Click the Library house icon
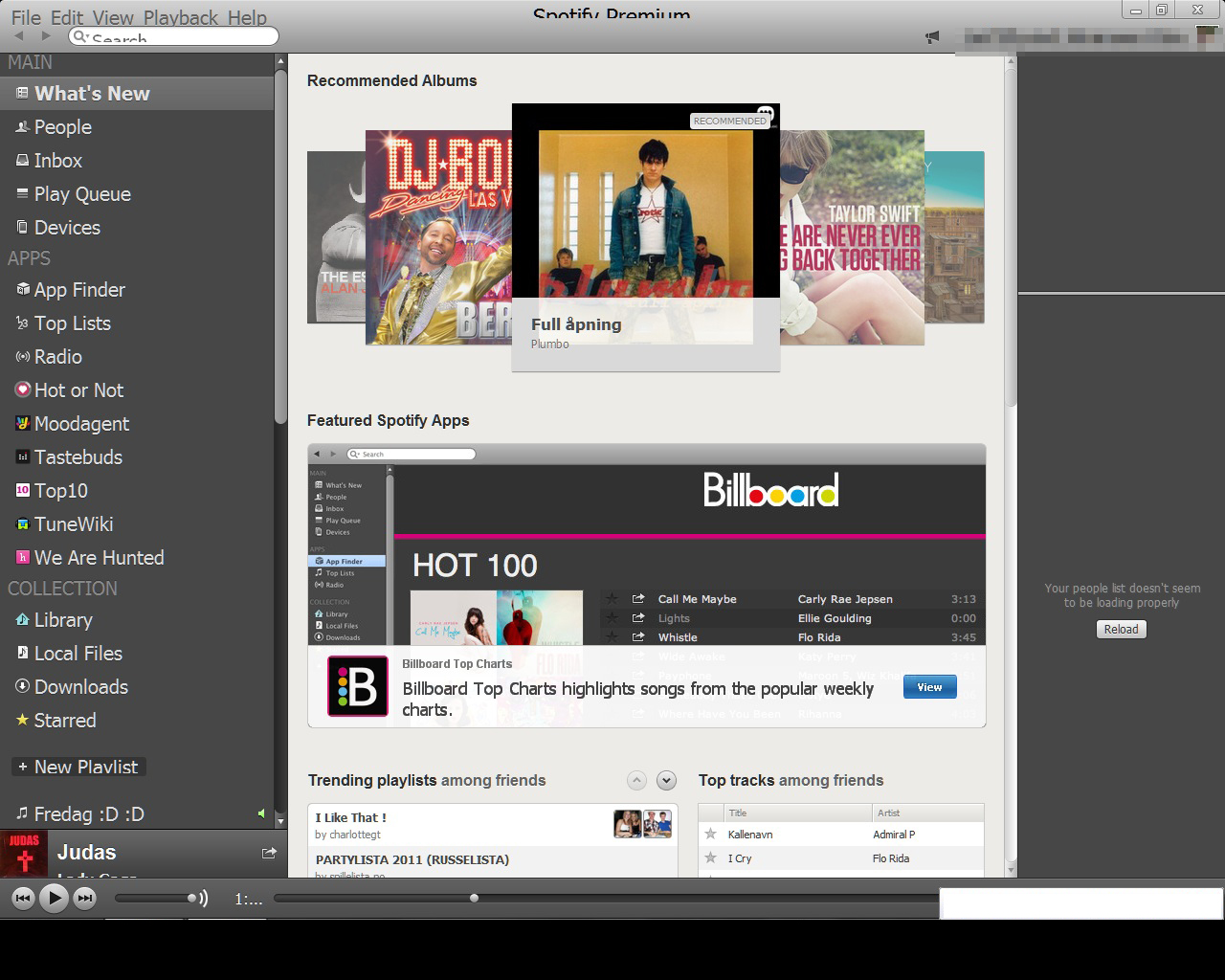 pos(22,619)
